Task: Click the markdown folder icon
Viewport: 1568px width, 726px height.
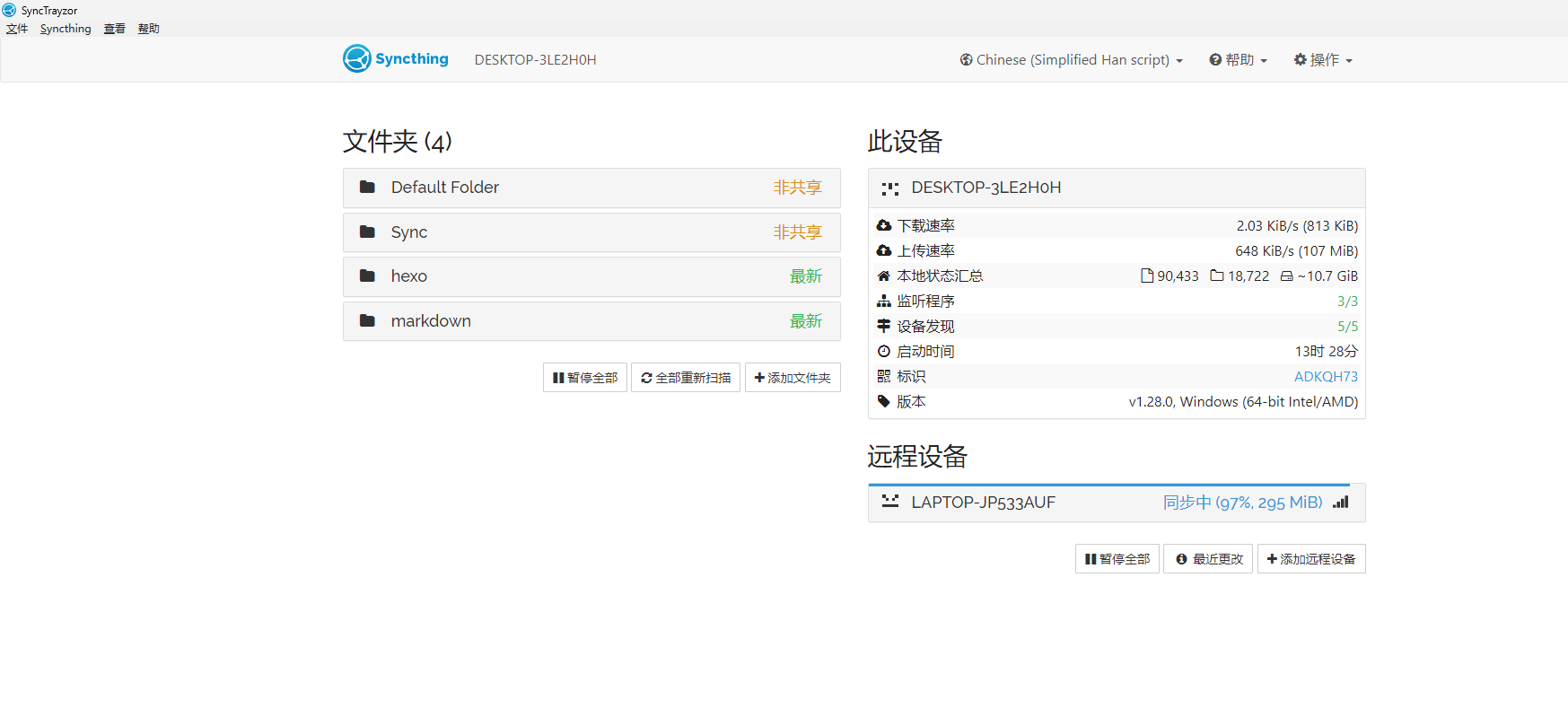Action: [x=367, y=320]
